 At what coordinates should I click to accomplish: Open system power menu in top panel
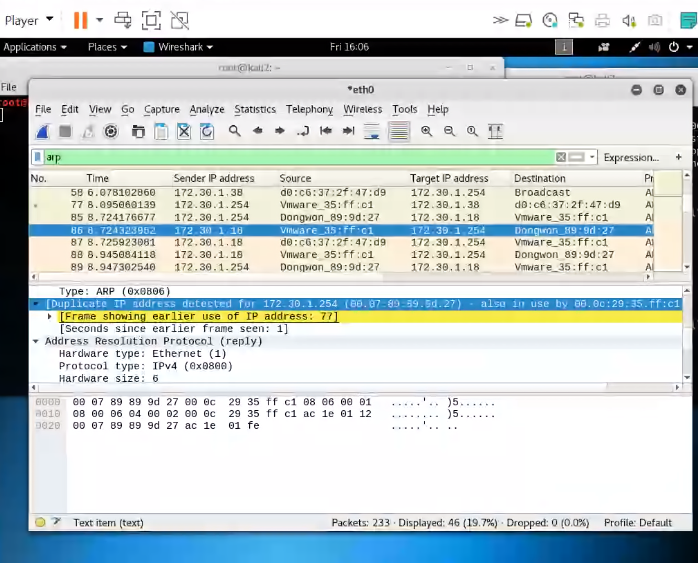click(x=674, y=47)
